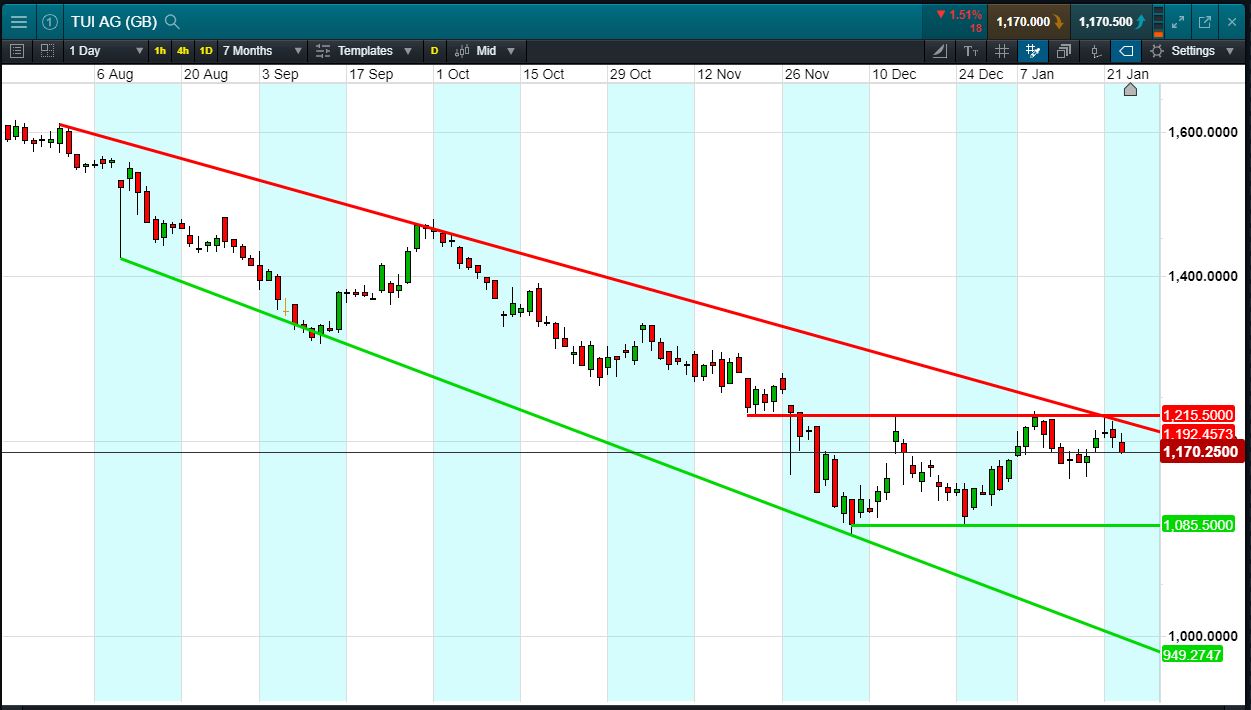
Task: Click the 1 Oct date axis label
Action: pos(452,75)
